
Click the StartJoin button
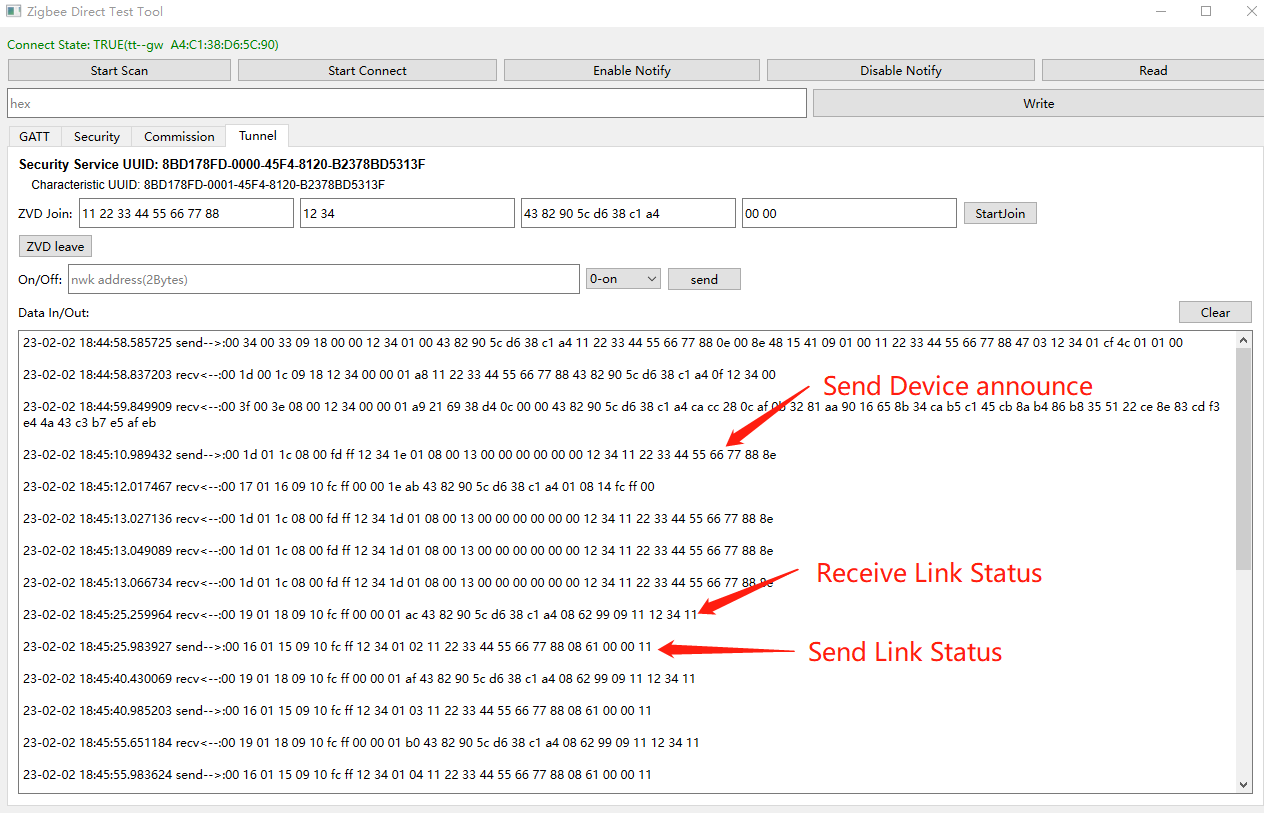[1000, 213]
